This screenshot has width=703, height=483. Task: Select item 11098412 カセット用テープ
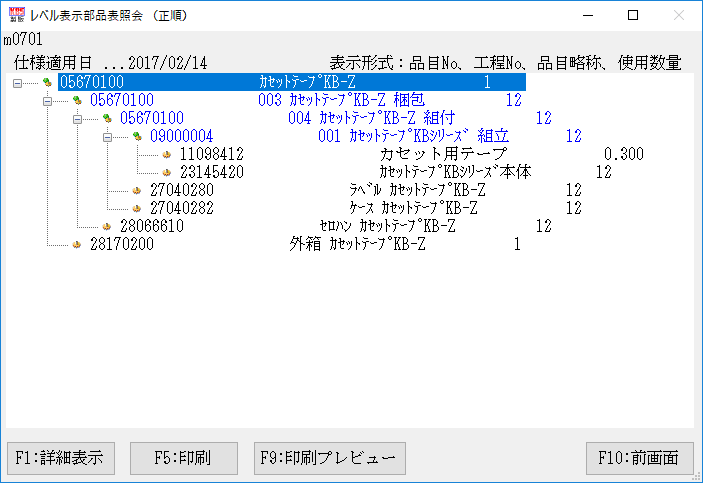412,154
